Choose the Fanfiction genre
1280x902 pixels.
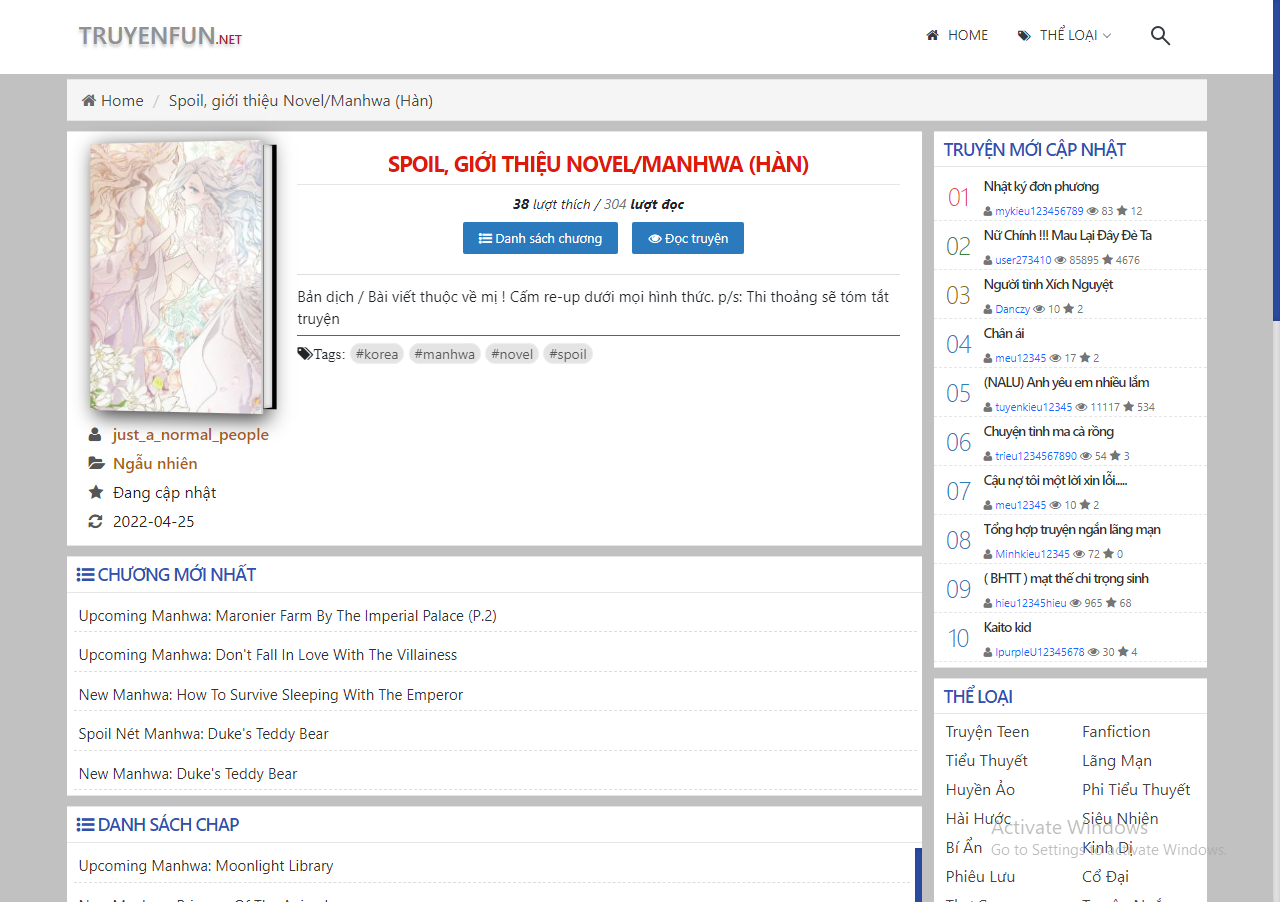click(1116, 732)
